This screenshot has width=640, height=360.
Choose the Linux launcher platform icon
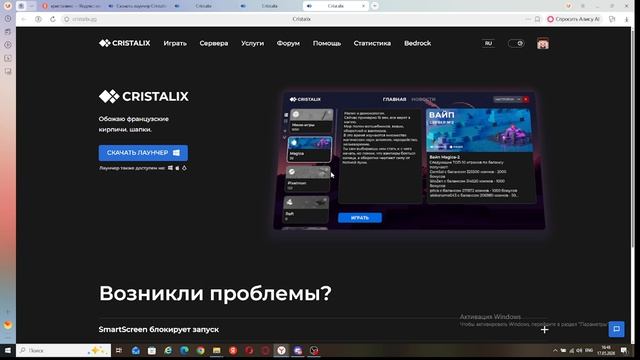[184, 168]
